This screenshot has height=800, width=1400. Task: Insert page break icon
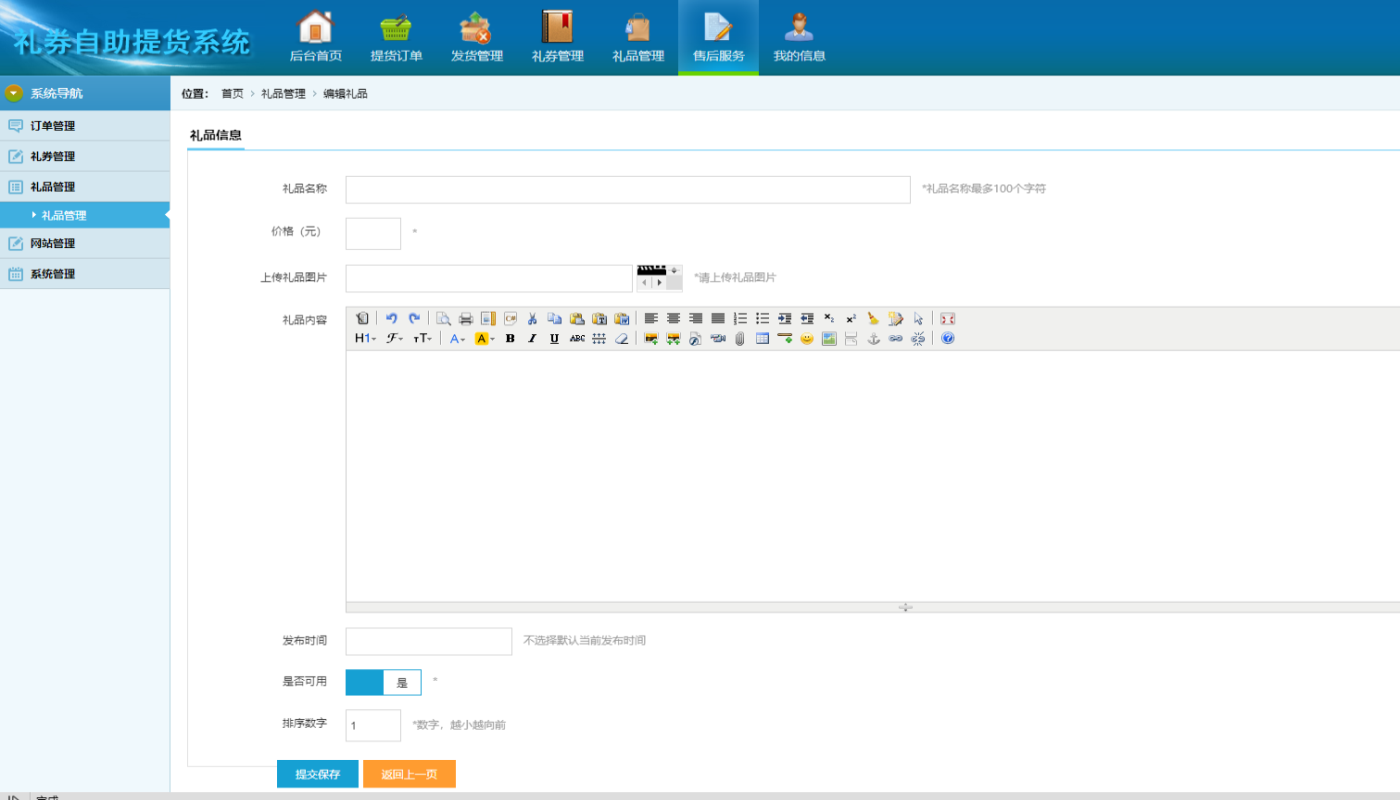click(851, 339)
